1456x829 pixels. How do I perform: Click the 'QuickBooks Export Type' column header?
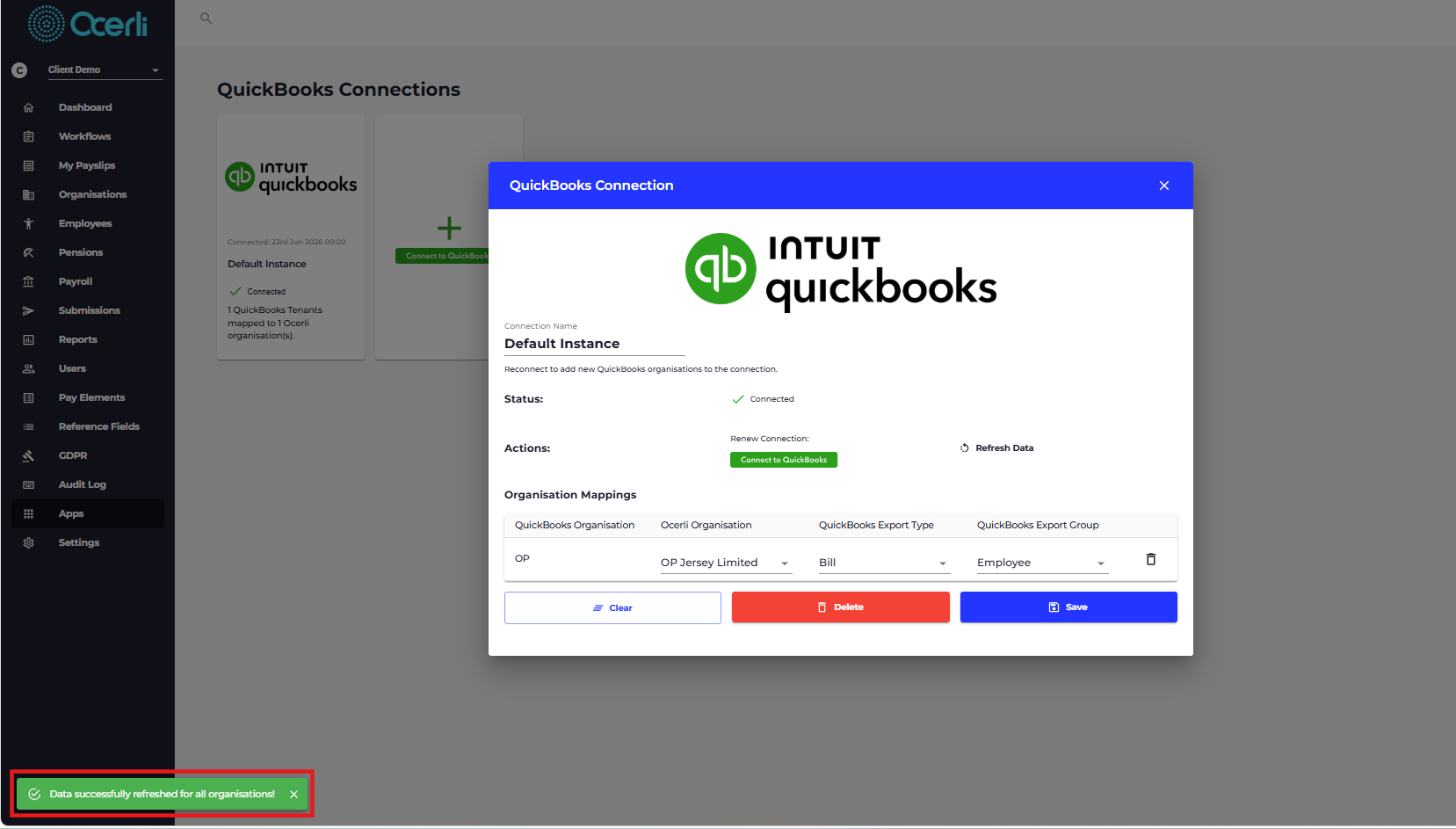click(876, 525)
